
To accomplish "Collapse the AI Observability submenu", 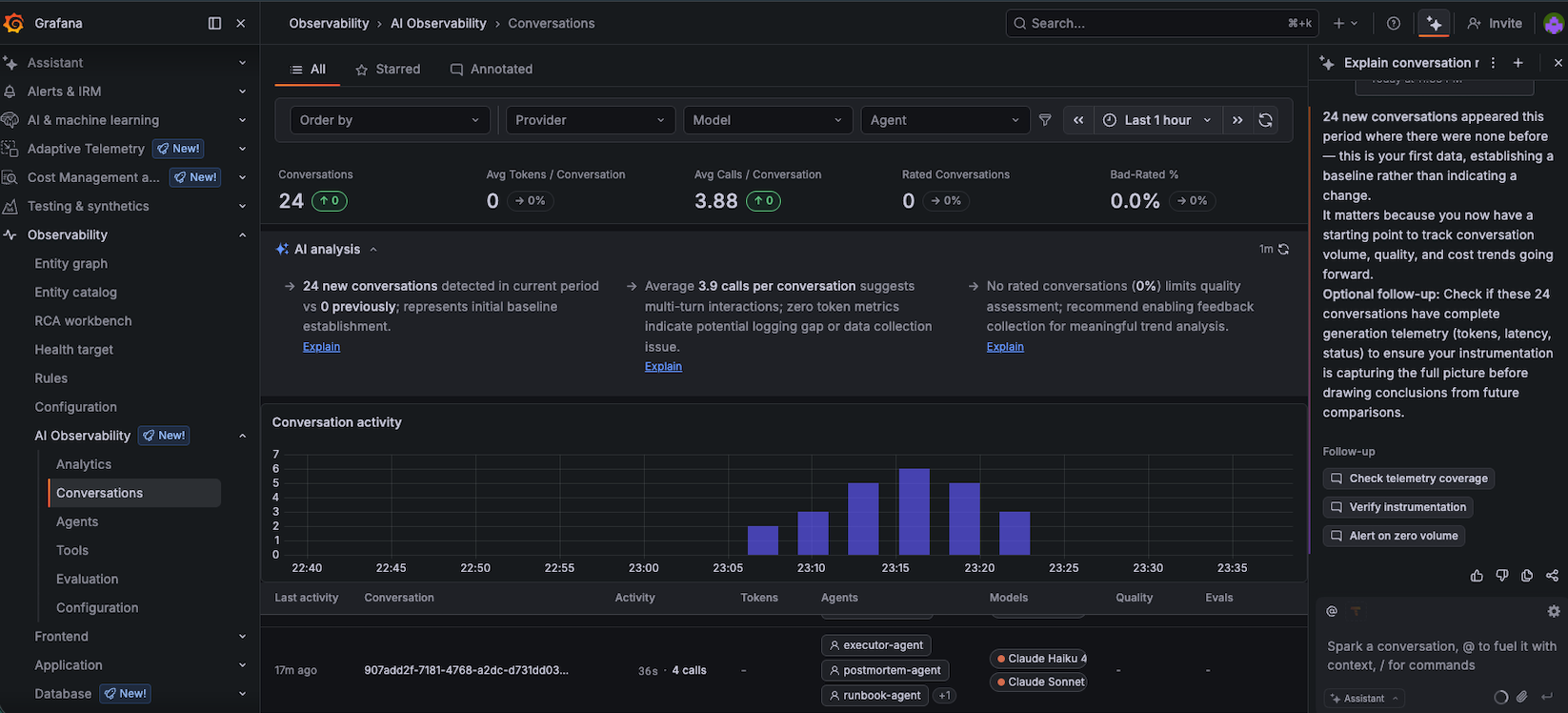I will 242,436.
